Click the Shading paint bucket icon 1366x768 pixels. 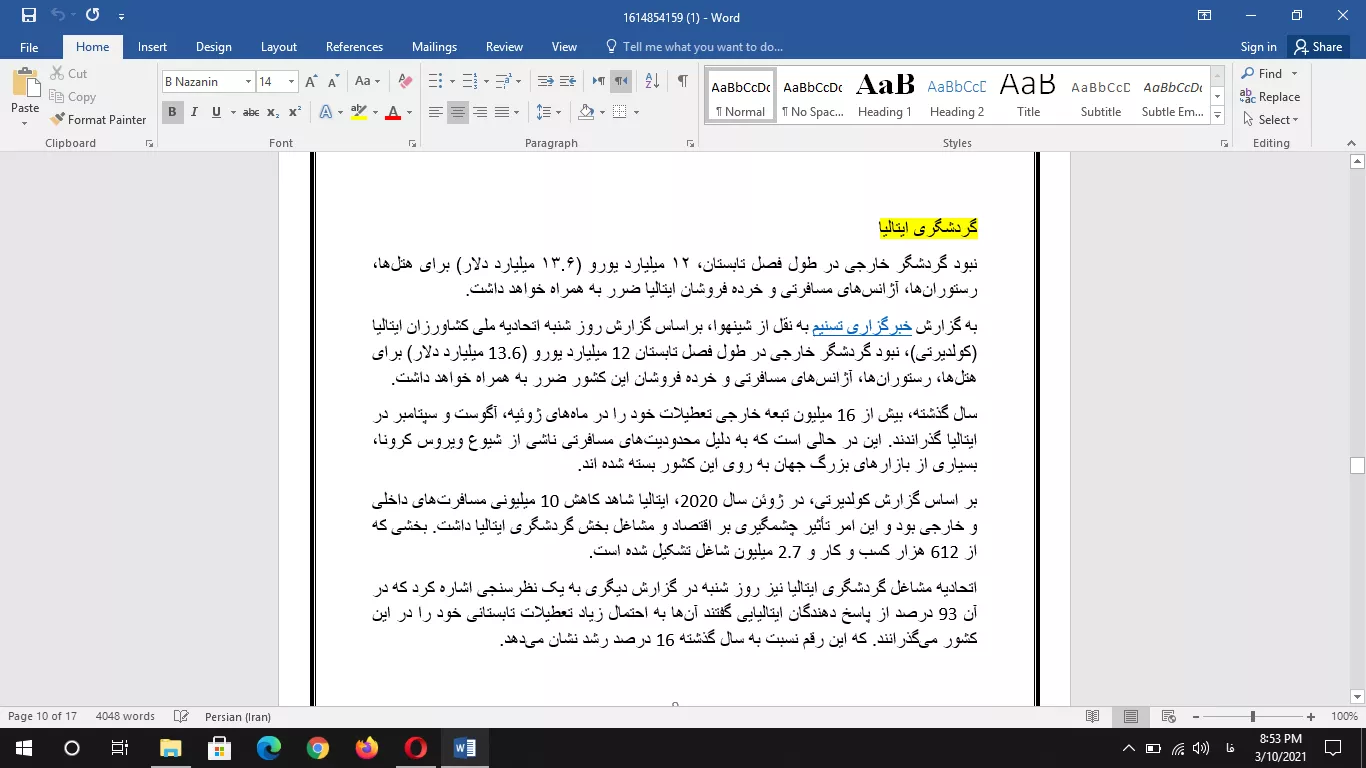coord(586,112)
